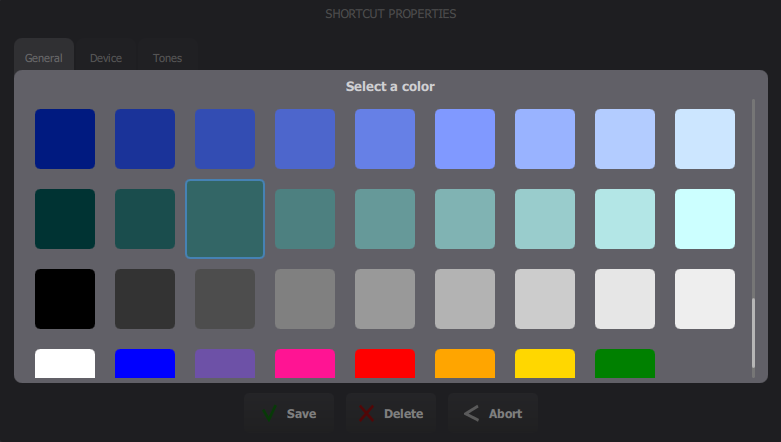The height and width of the screenshot is (442, 781).
Task: Pick the red swatch
Action: (x=385, y=364)
